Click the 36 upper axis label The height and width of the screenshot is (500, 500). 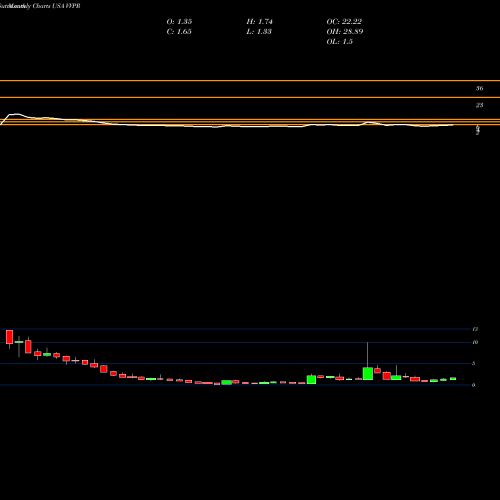(479, 89)
